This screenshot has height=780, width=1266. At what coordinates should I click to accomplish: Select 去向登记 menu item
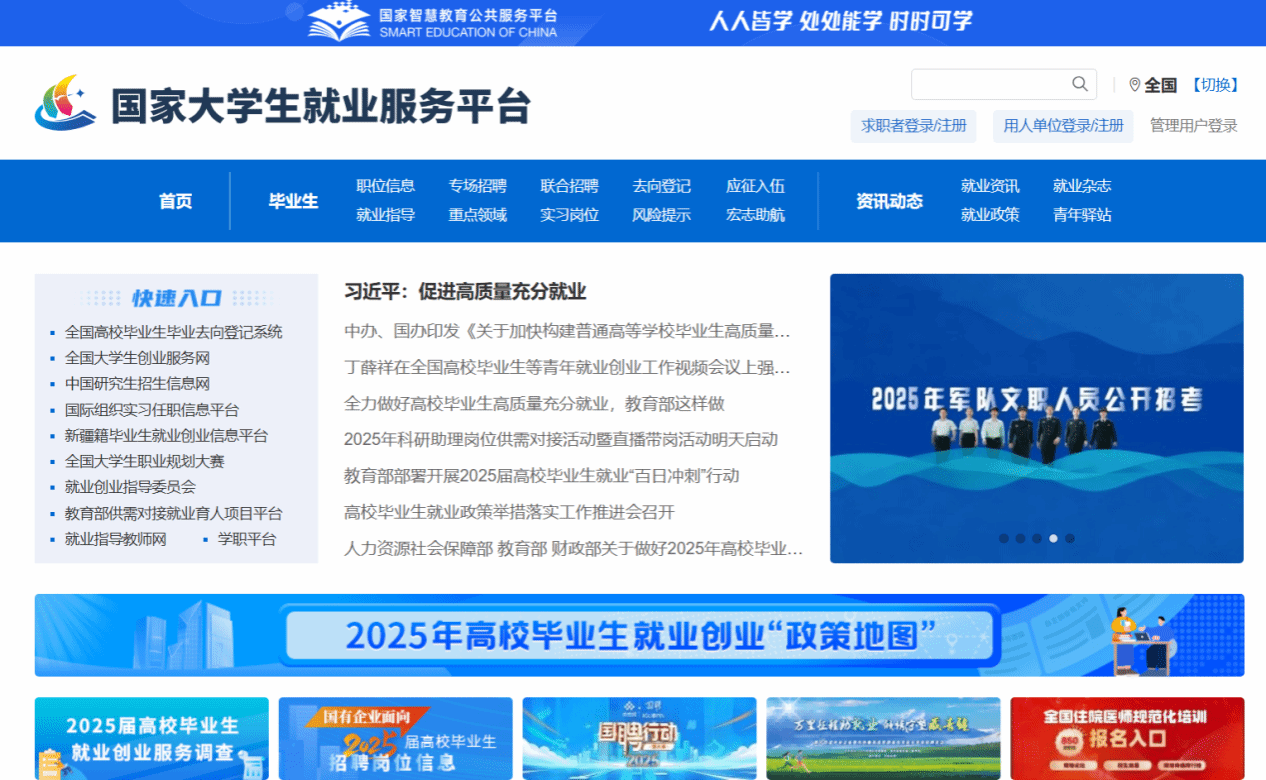(x=662, y=186)
